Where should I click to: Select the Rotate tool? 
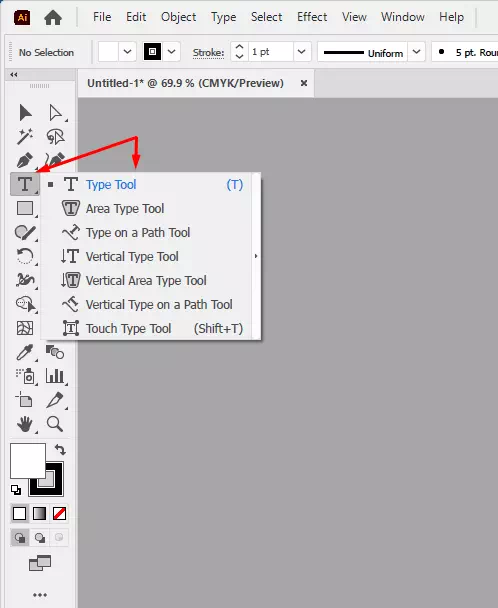click(x=25, y=256)
